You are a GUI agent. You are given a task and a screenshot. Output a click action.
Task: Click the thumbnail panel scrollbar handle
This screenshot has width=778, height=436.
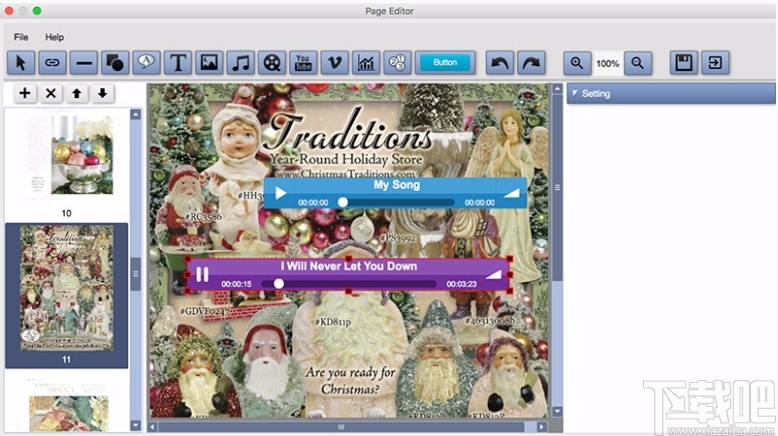135,274
